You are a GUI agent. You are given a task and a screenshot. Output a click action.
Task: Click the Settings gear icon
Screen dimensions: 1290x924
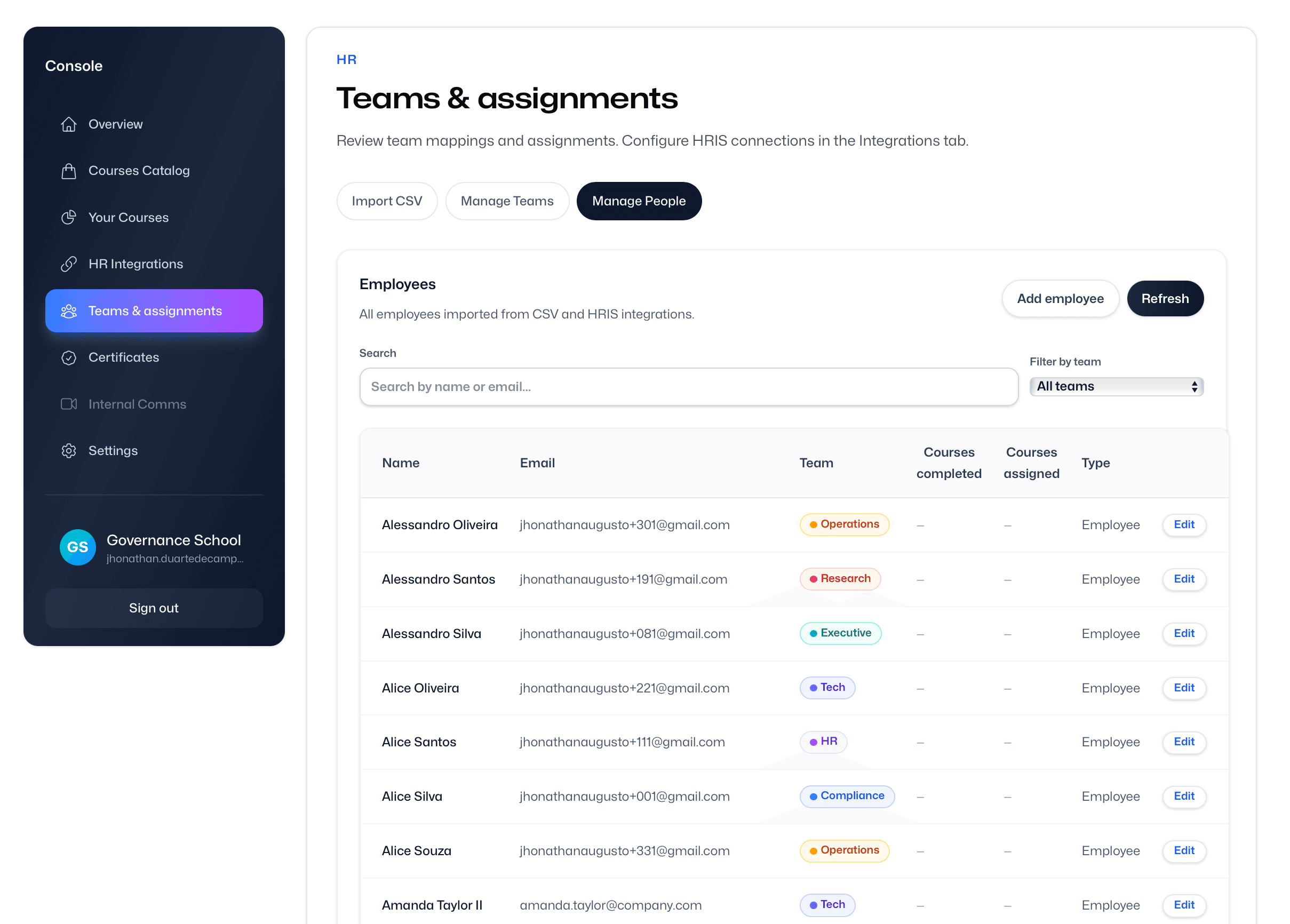69,451
